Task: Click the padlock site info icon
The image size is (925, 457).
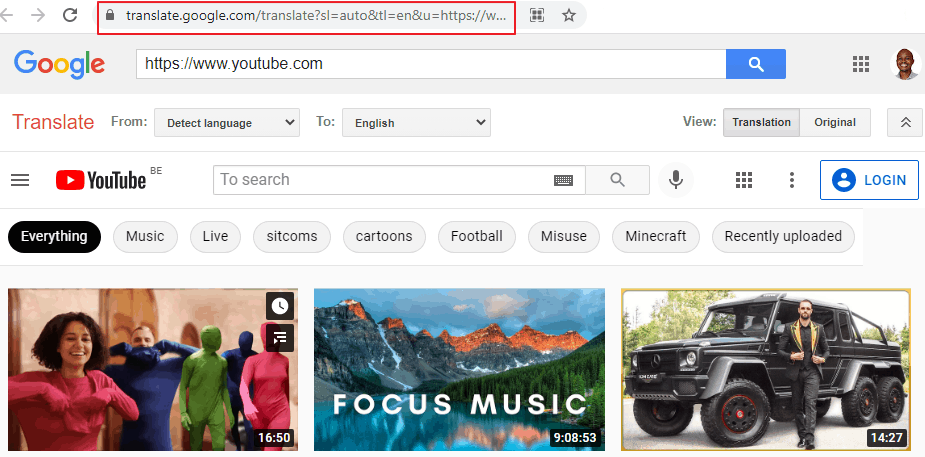Action: pyautogui.click(x=109, y=16)
